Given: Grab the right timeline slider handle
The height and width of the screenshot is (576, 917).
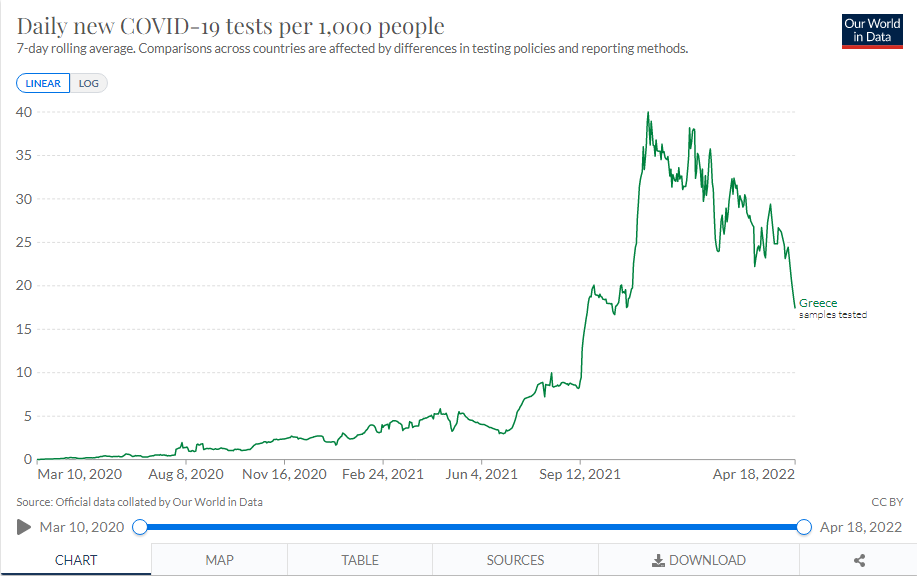Looking at the screenshot, I should tap(804, 527).
